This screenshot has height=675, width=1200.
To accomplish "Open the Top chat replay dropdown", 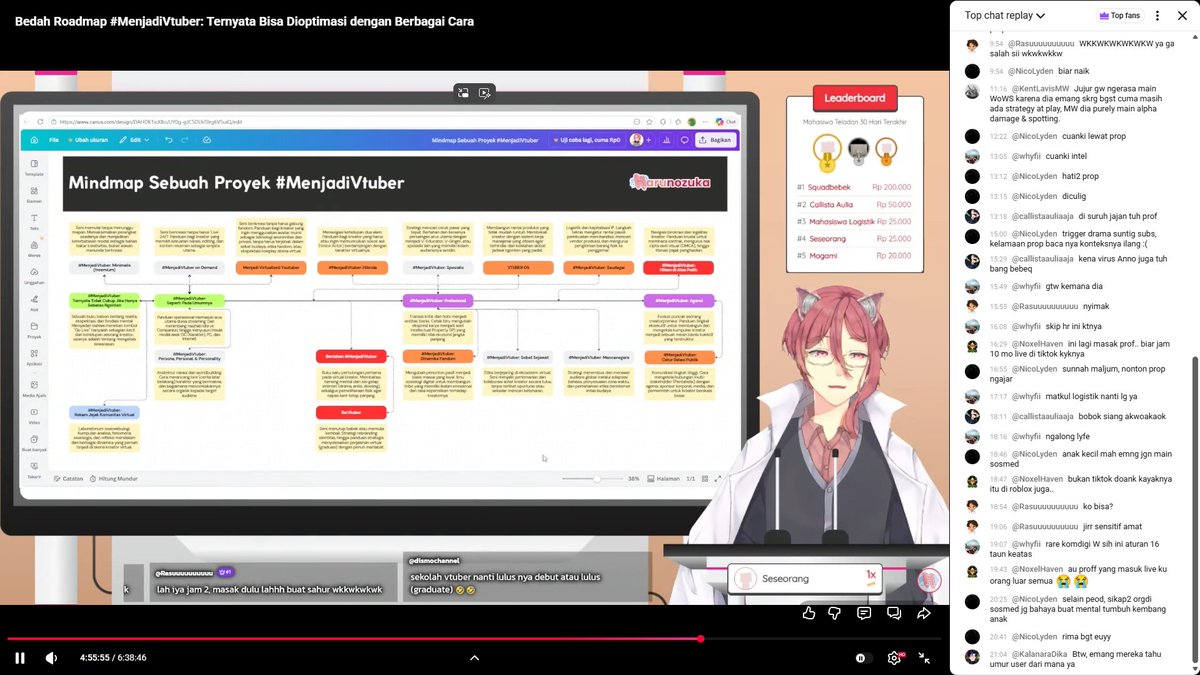I will 1004,15.
